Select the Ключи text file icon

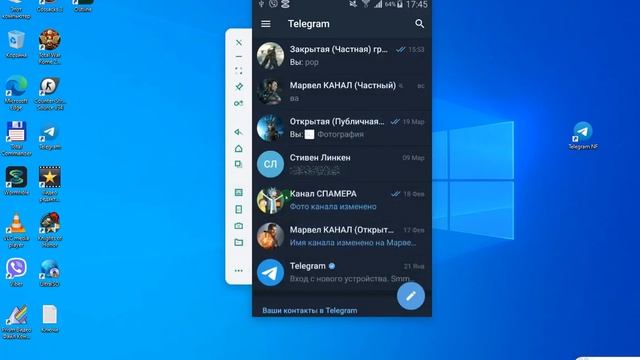[x=50, y=319]
